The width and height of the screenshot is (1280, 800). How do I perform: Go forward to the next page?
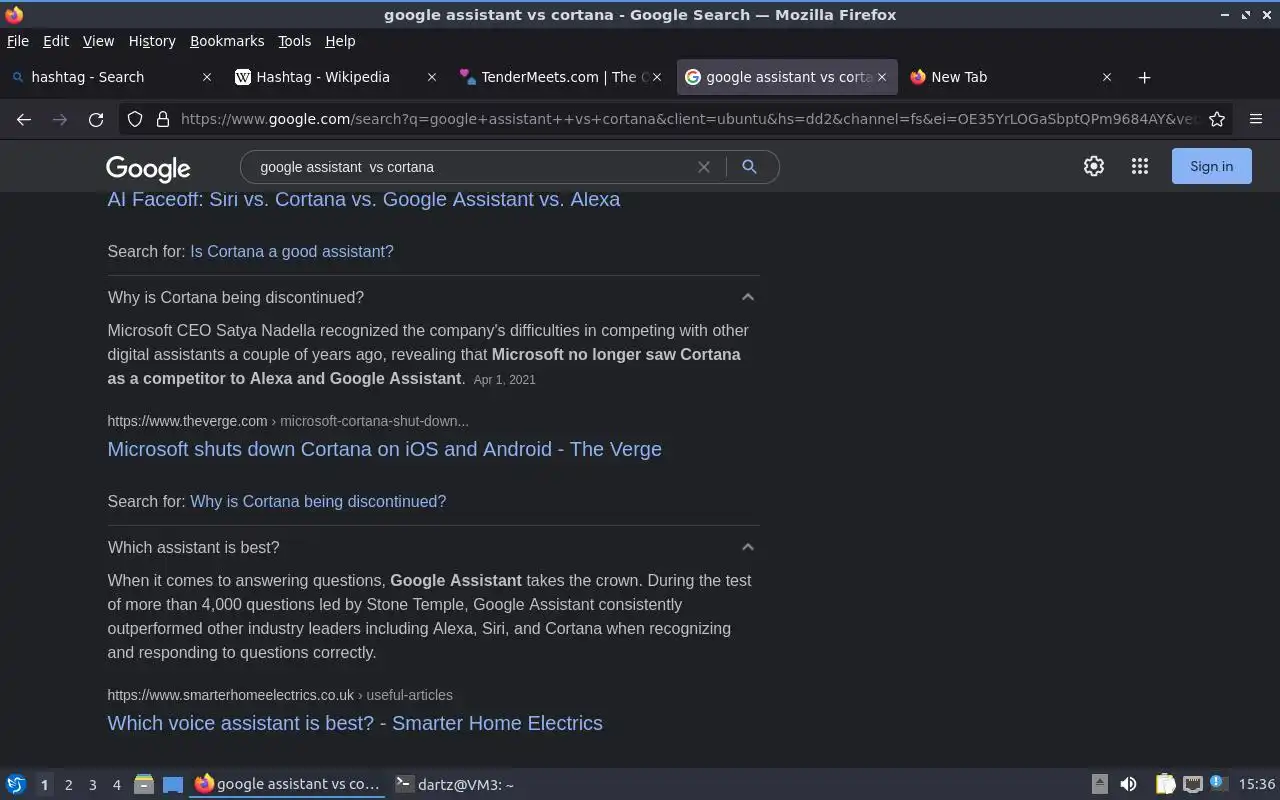coord(60,119)
